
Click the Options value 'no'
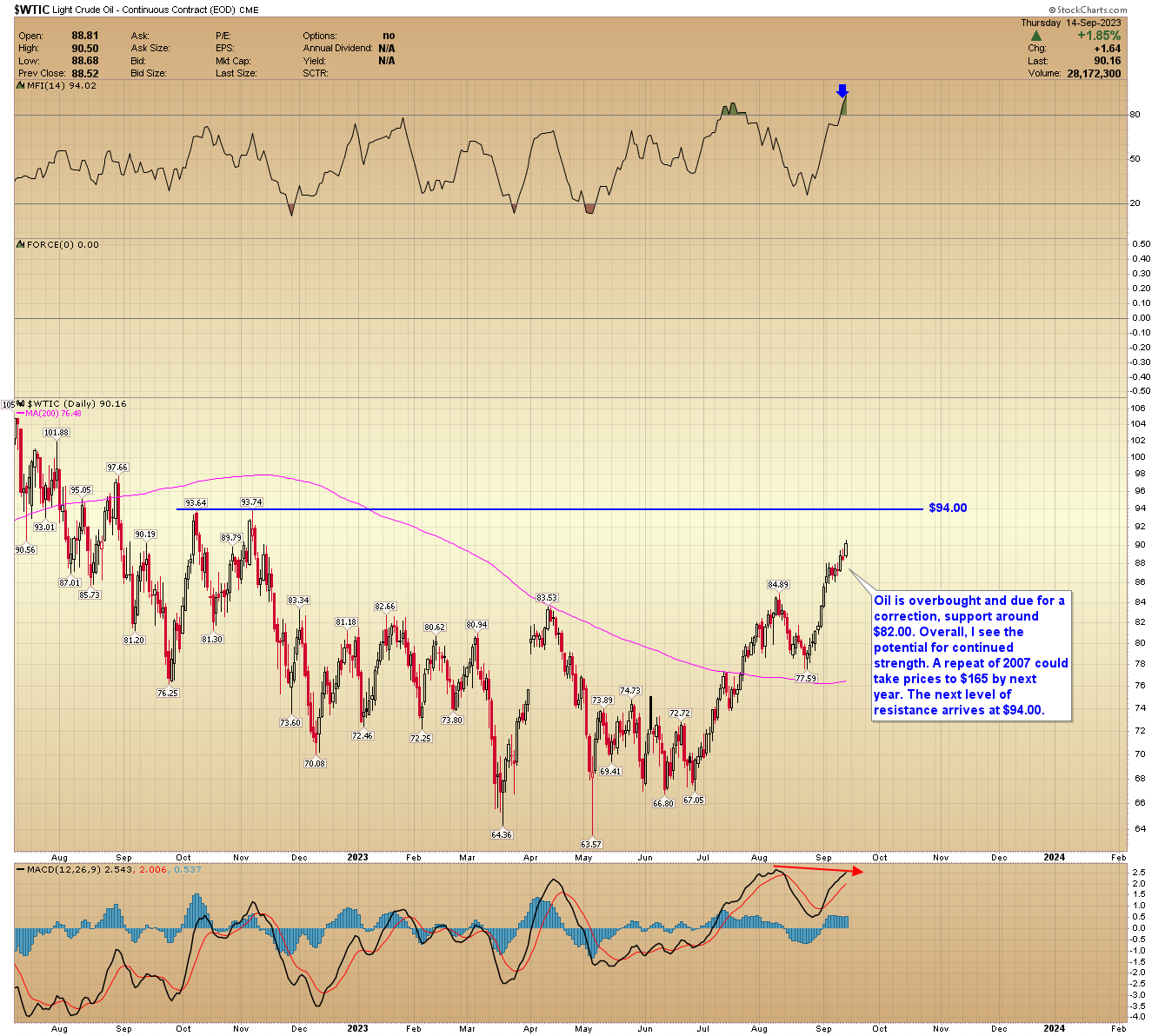[x=389, y=37]
